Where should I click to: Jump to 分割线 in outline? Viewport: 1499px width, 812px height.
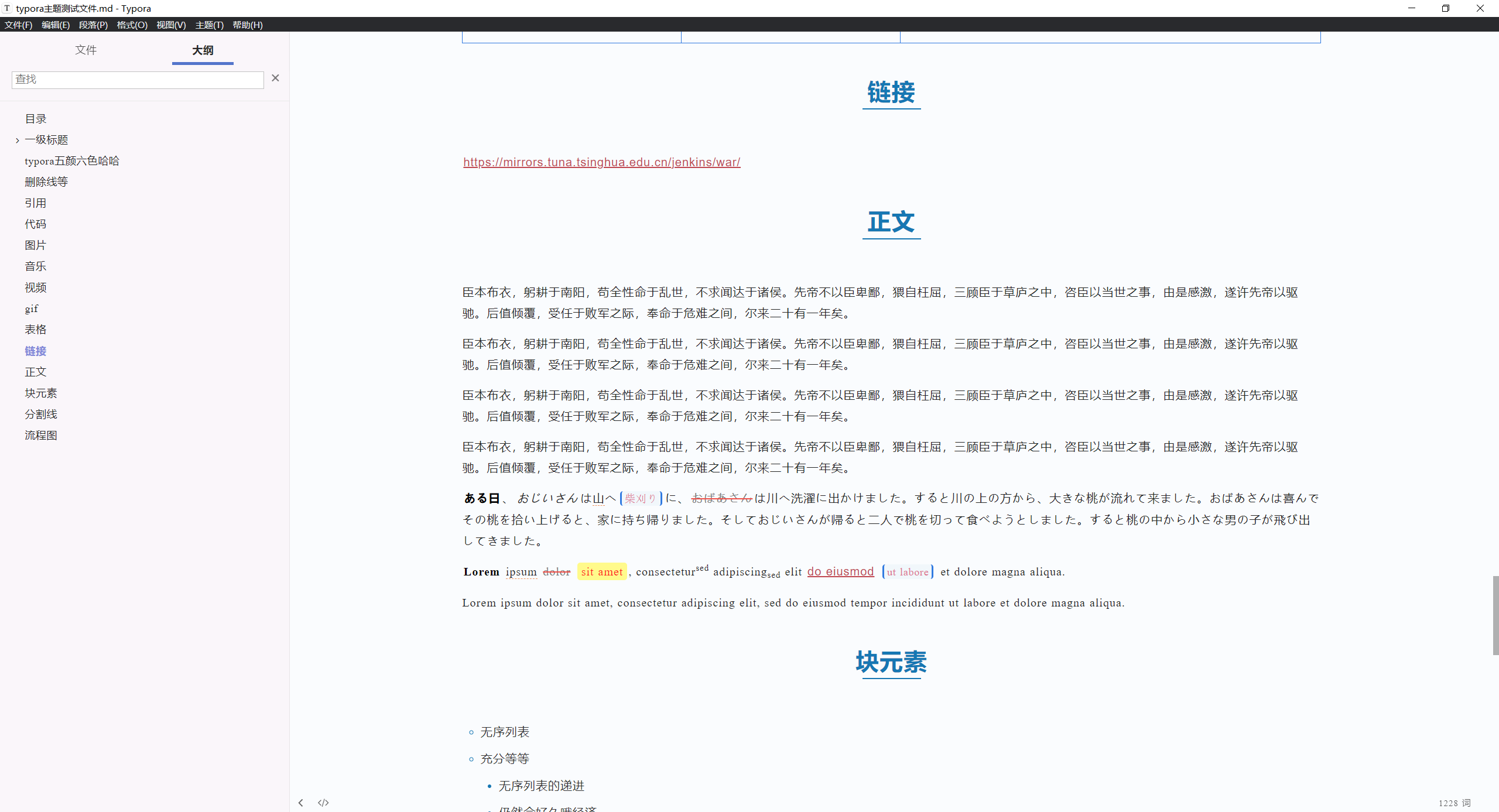point(41,414)
